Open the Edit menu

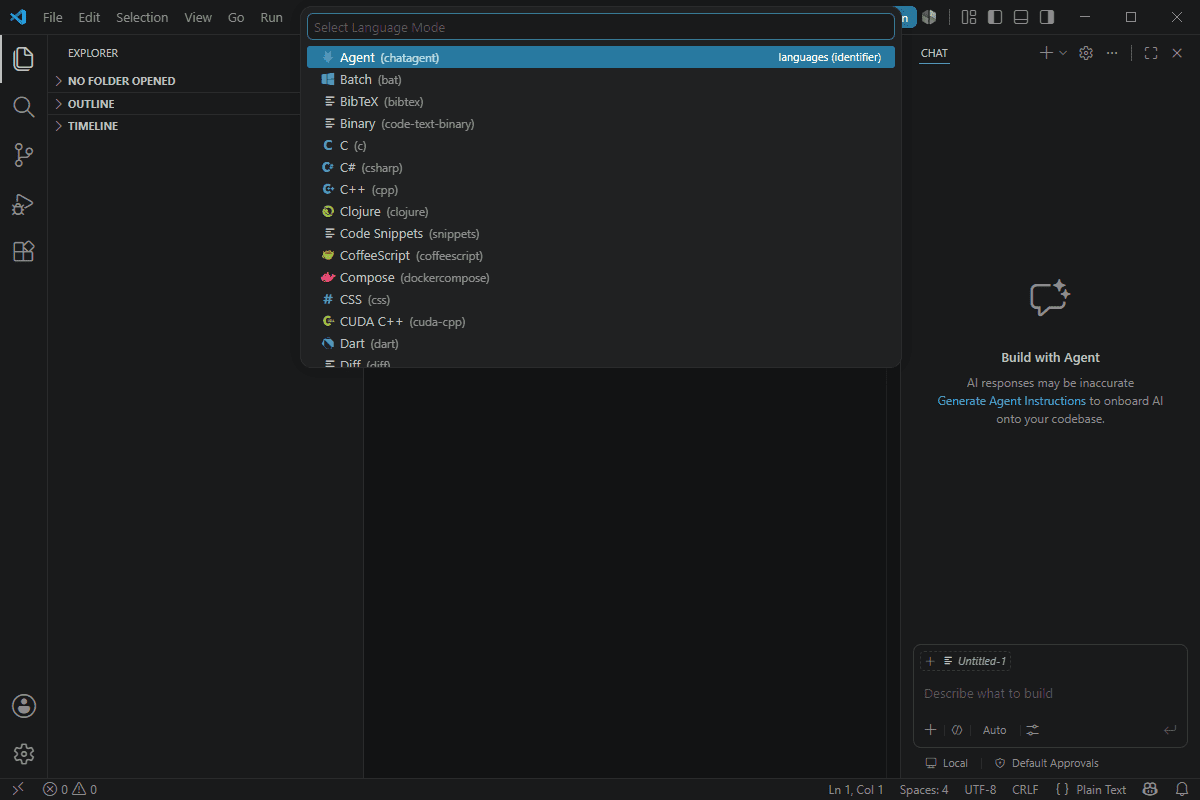[89, 17]
